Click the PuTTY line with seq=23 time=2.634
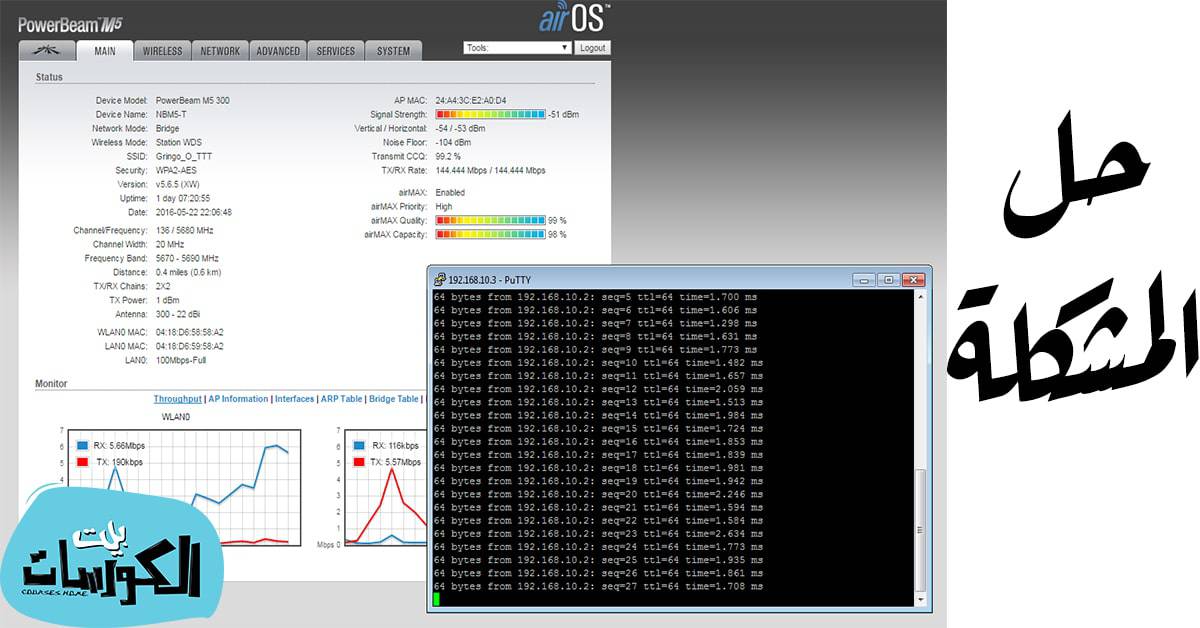 (x=598, y=534)
